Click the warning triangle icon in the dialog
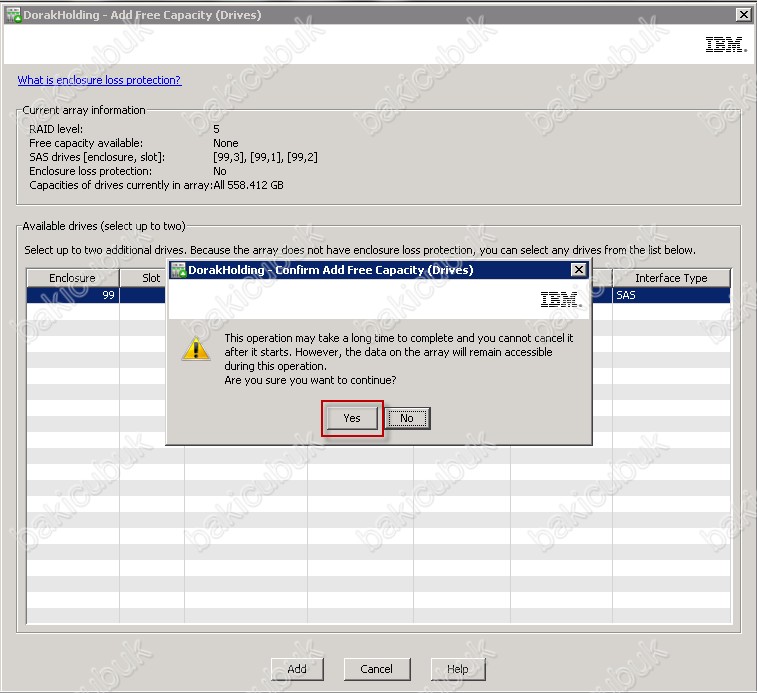 196,349
